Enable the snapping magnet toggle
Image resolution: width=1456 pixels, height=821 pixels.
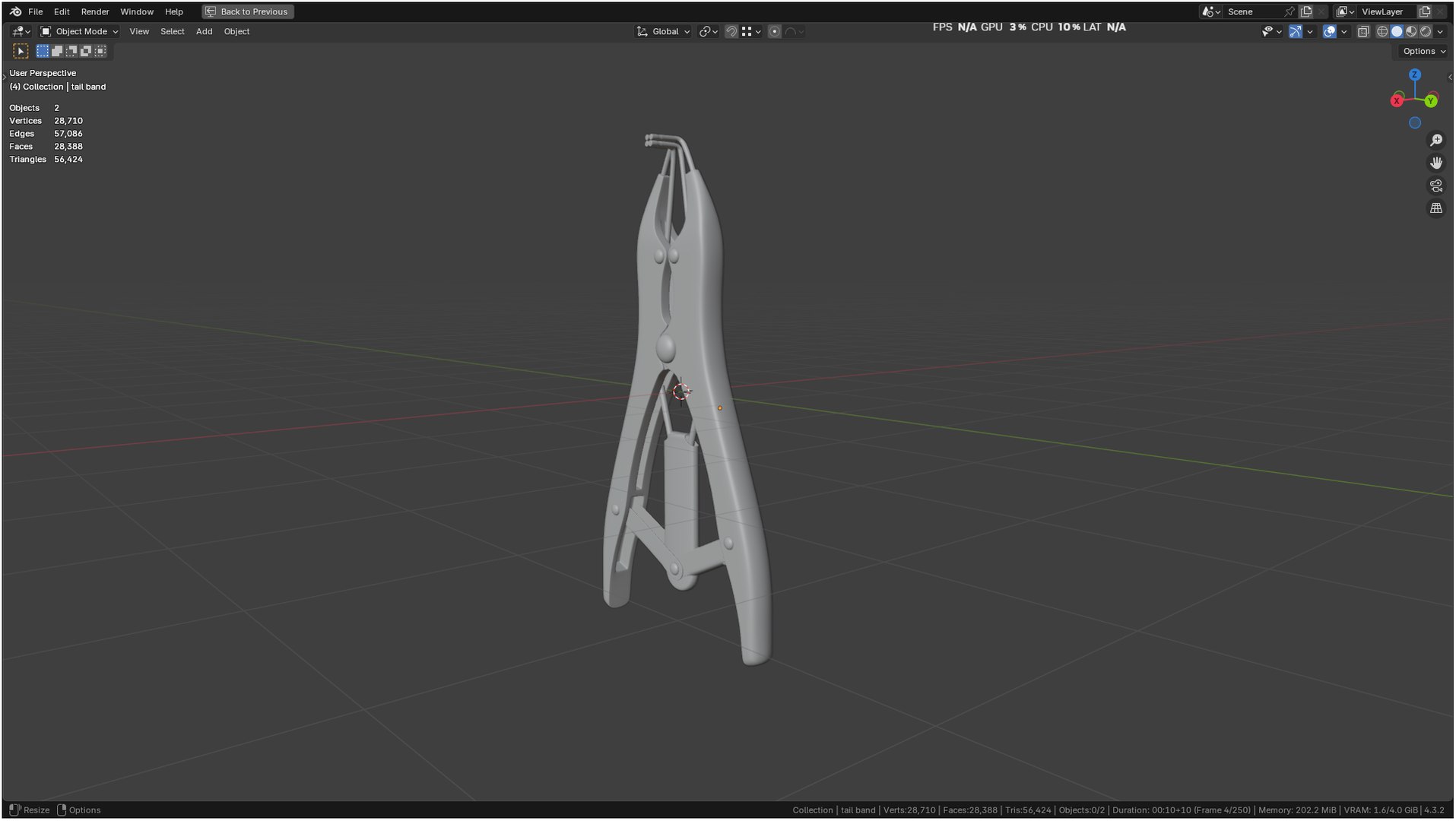point(731,31)
